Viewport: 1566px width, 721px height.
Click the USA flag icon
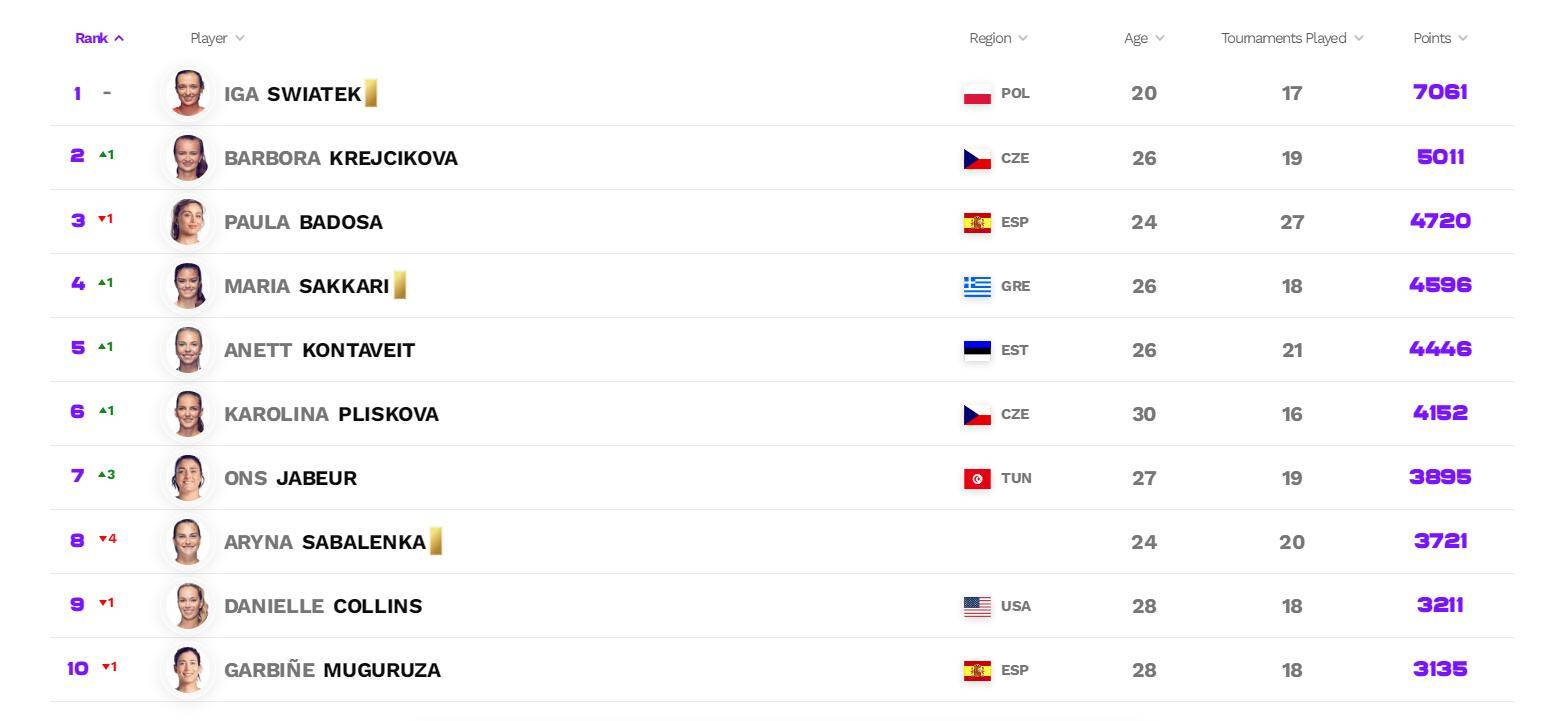coord(977,606)
